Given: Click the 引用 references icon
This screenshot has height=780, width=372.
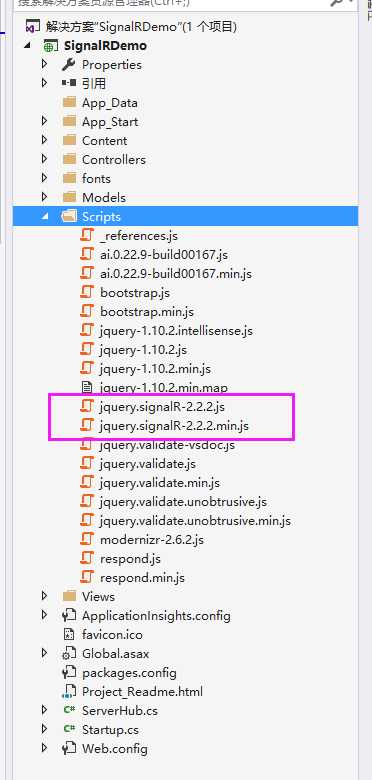Looking at the screenshot, I should (69, 84).
